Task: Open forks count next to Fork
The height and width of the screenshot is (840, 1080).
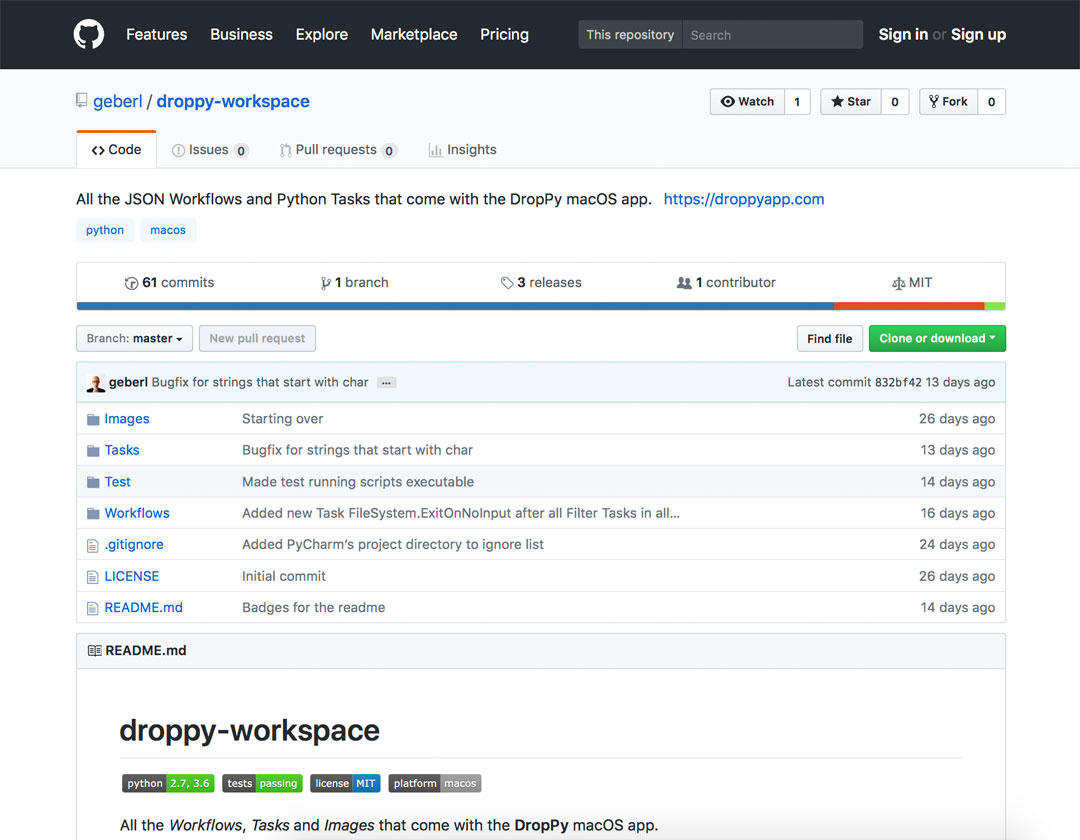Action: [x=991, y=102]
